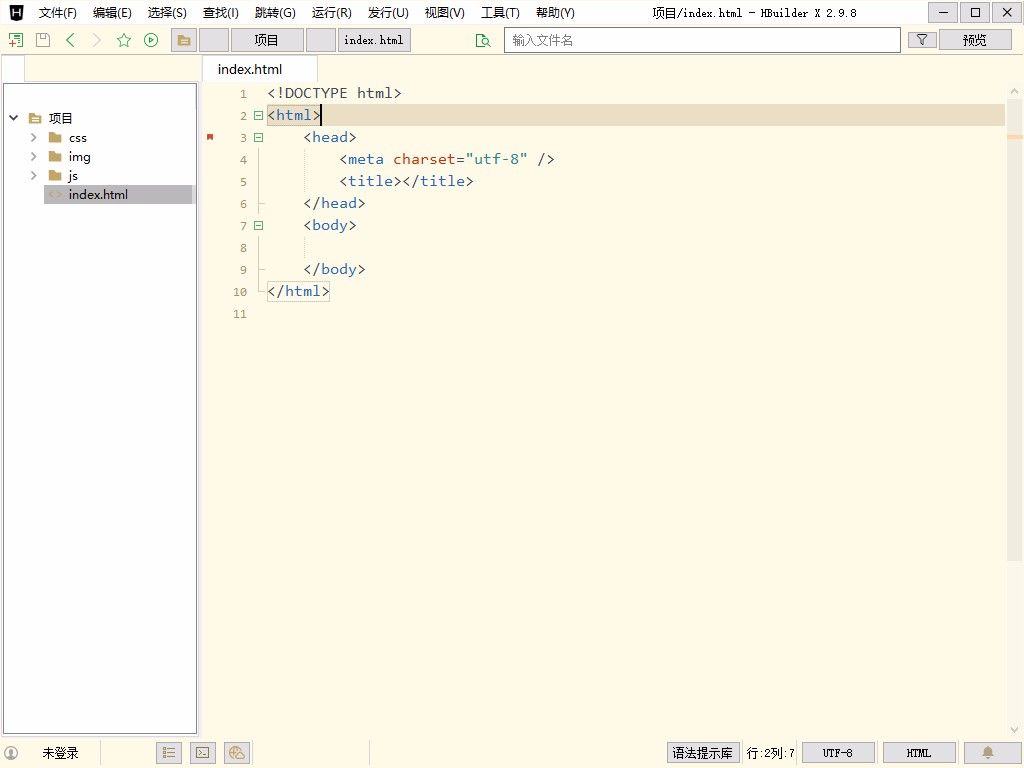Click the new file icon in toolbar
The height and width of the screenshot is (768, 1024).
click(x=15, y=40)
